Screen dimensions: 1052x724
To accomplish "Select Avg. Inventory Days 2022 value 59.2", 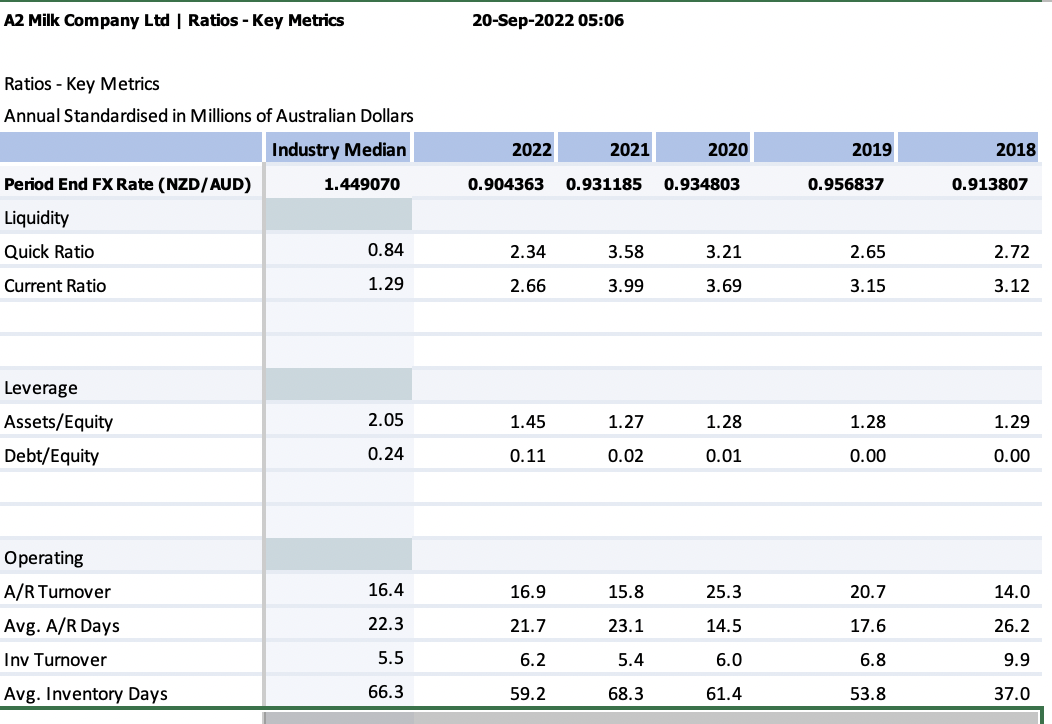I will (528, 694).
